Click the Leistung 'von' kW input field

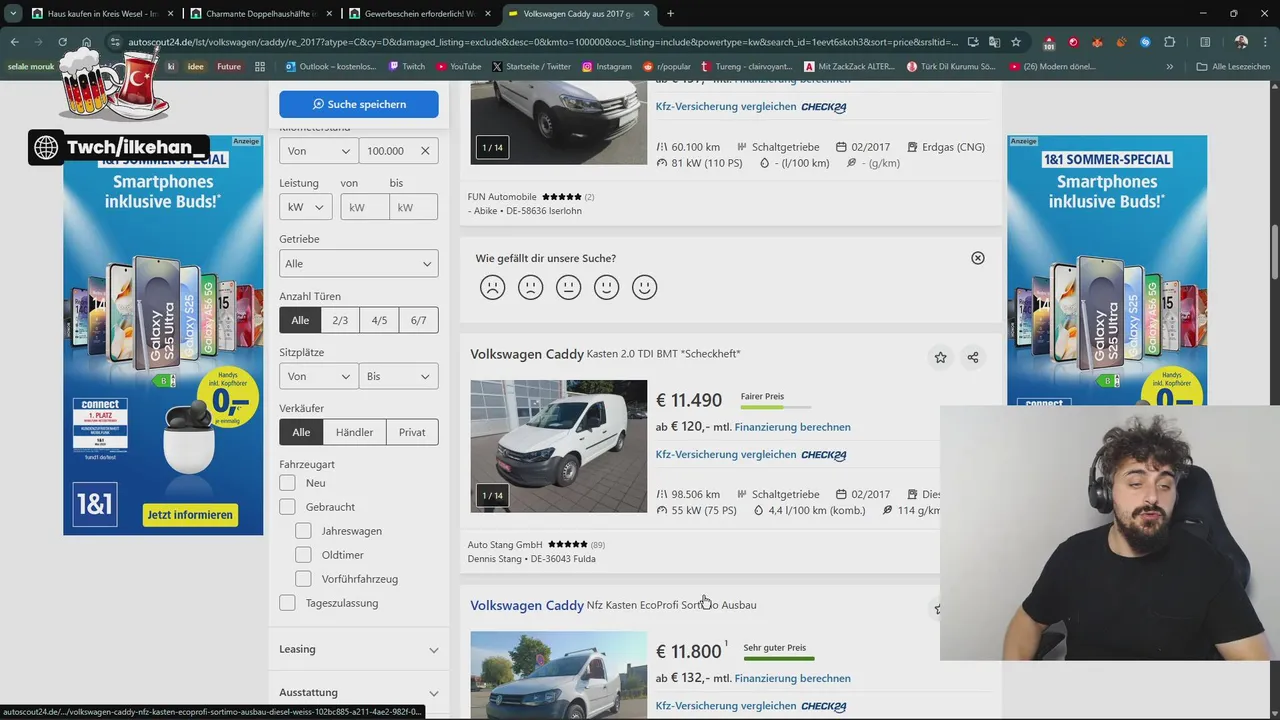(365, 207)
